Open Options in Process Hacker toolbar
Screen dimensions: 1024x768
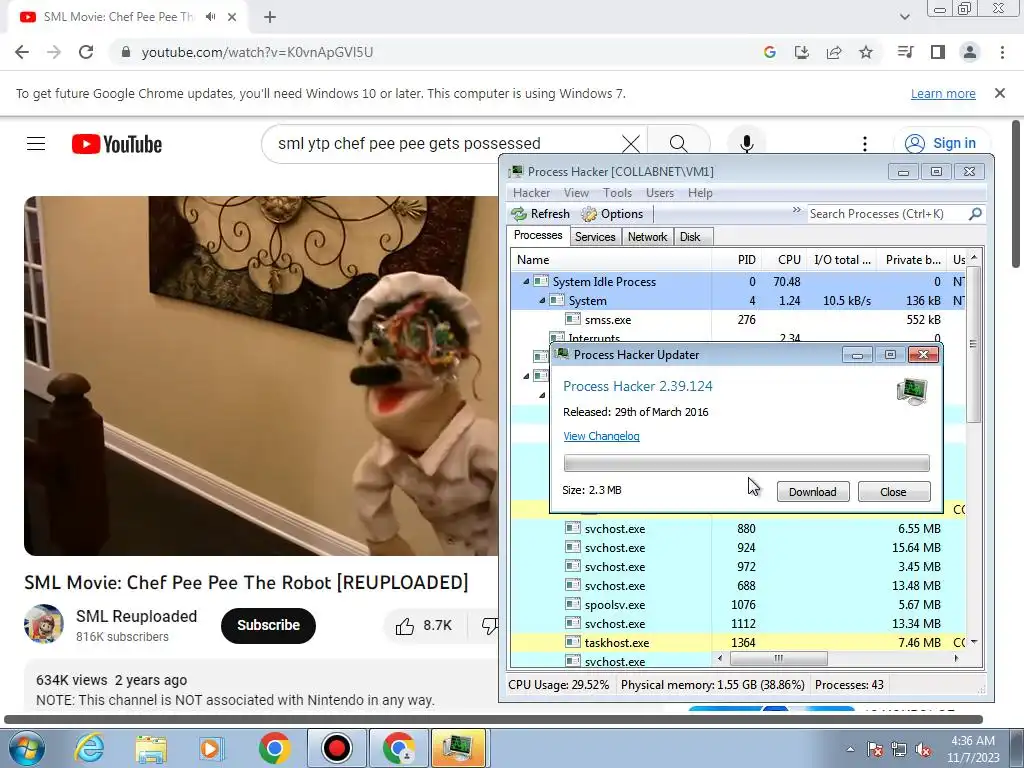click(613, 214)
